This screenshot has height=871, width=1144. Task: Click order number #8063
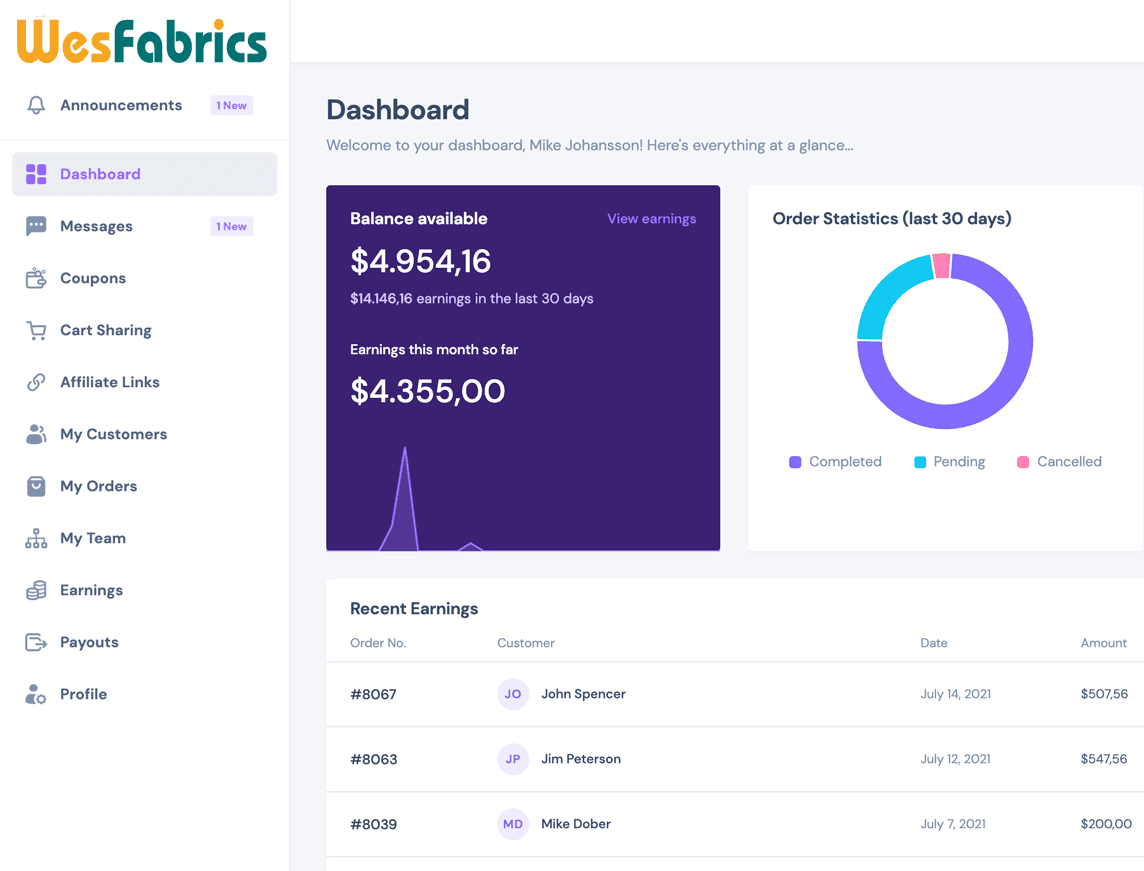374,759
